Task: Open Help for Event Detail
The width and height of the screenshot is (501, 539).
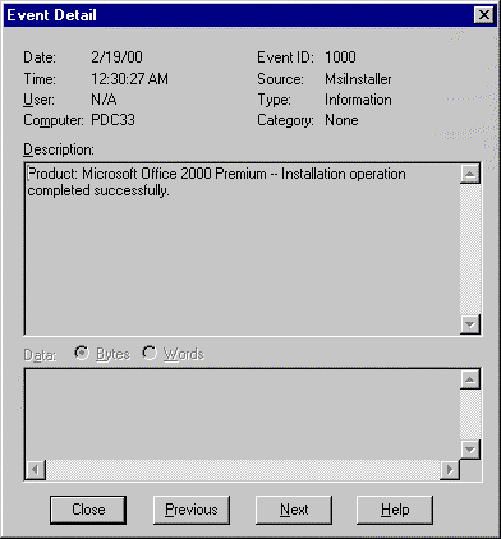Action: (395, 510)
